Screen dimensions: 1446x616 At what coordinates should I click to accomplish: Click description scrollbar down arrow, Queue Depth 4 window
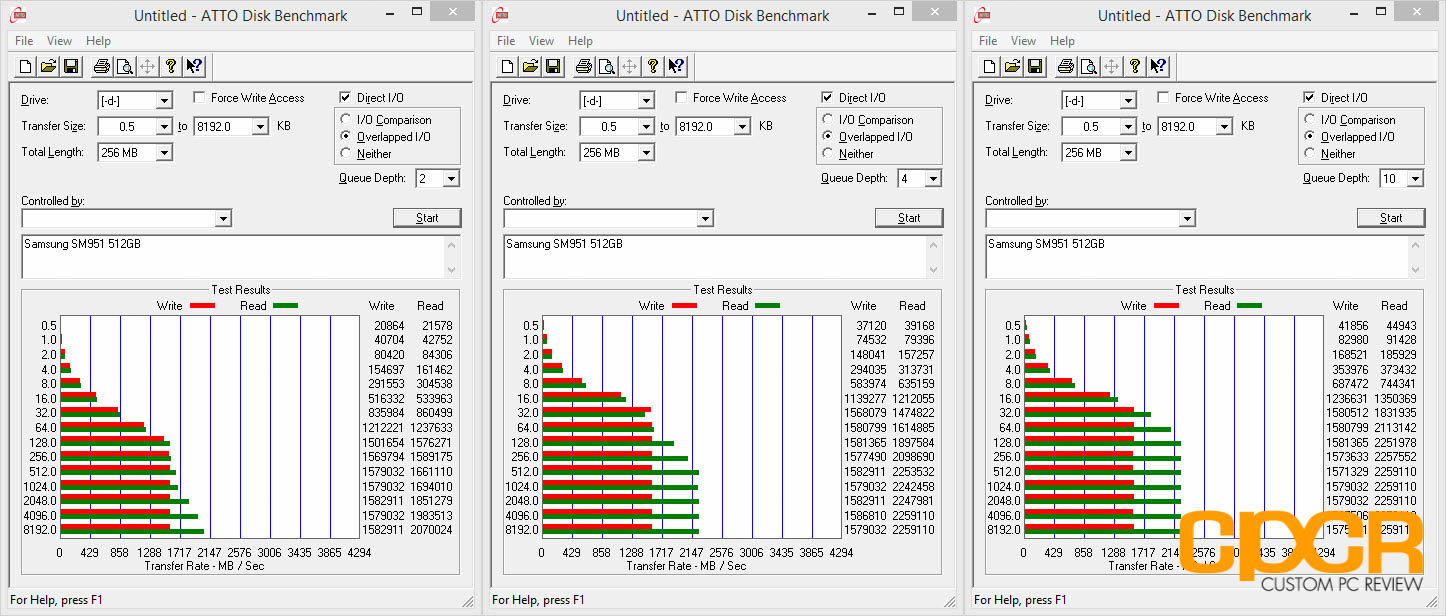934,269
